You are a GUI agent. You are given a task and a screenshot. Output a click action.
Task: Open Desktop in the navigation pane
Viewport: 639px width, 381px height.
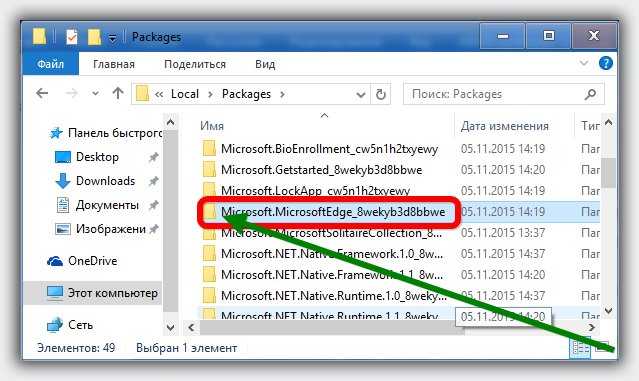coord(97,157)
